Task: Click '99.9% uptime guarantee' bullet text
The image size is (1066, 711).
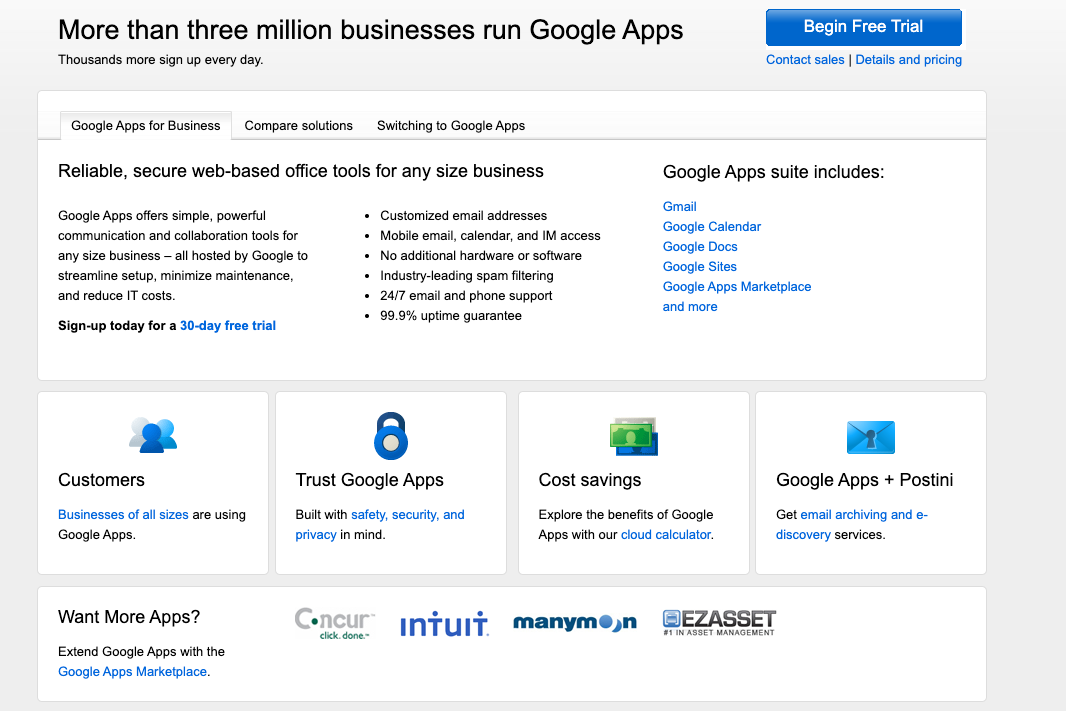Action: pos(451,315)
